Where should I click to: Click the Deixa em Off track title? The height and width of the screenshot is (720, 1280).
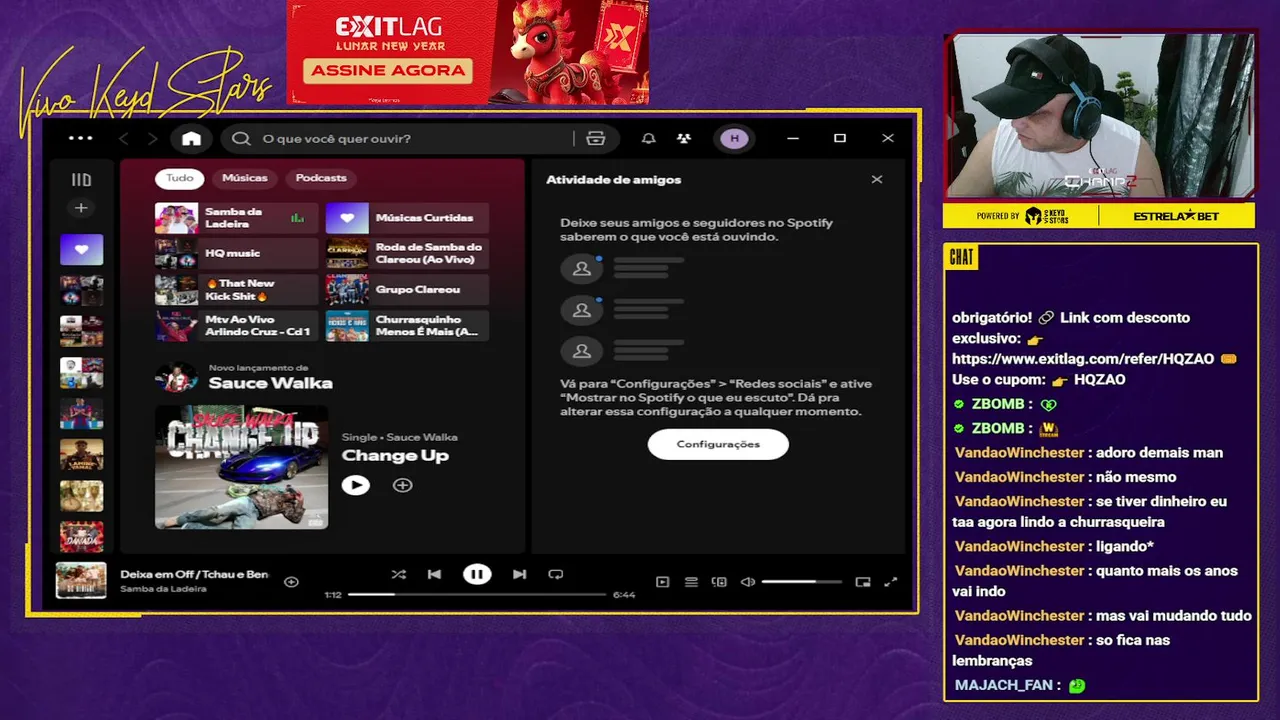[x=195, y=574]
